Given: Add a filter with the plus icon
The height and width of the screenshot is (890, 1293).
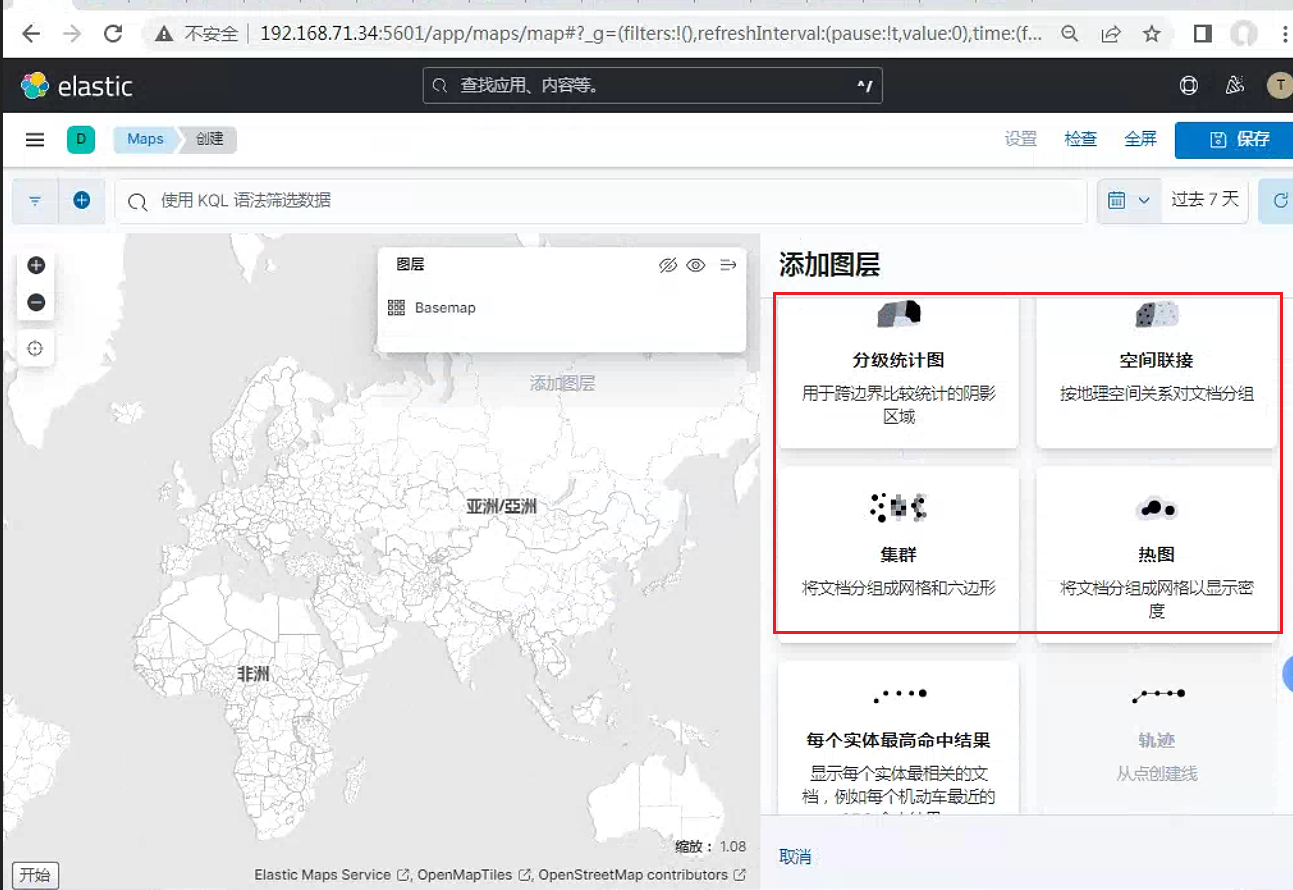Looking at the screenshot, I should [82, 201].
